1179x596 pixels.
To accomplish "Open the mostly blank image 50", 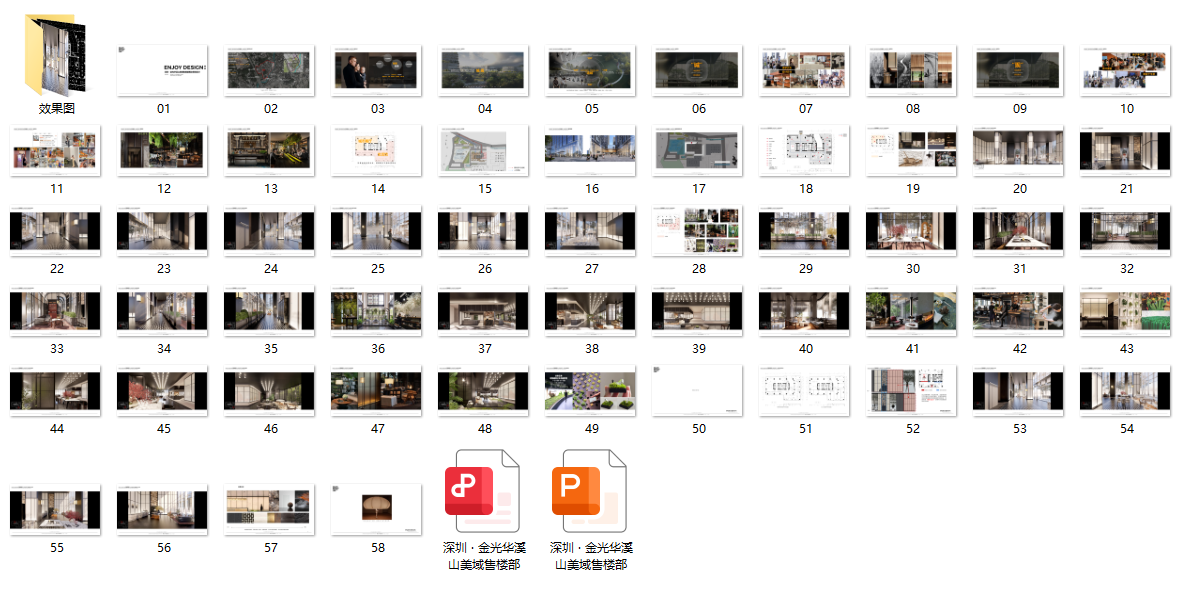I will point(698,390).
